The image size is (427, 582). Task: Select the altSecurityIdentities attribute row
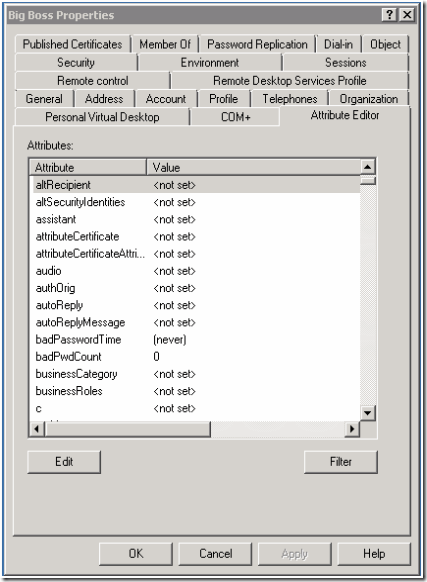pos(195,202)
